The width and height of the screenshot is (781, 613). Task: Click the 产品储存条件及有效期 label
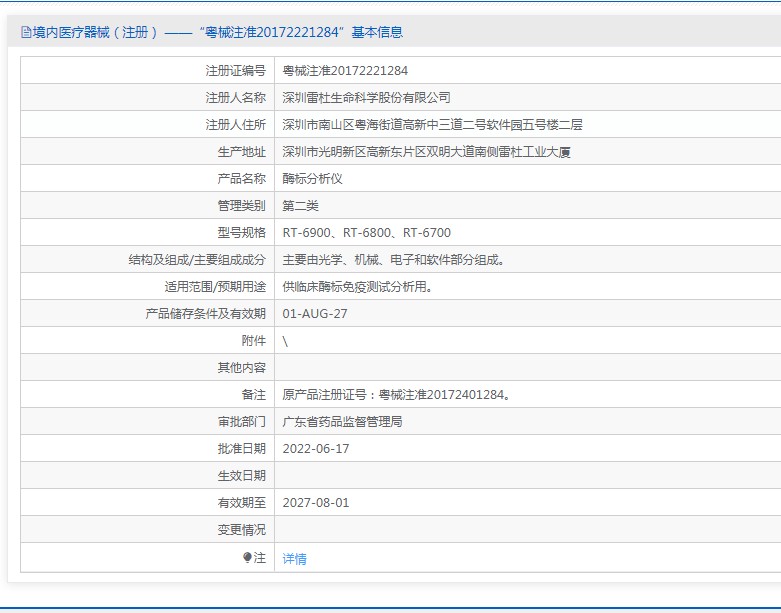[x=206, y=314]
